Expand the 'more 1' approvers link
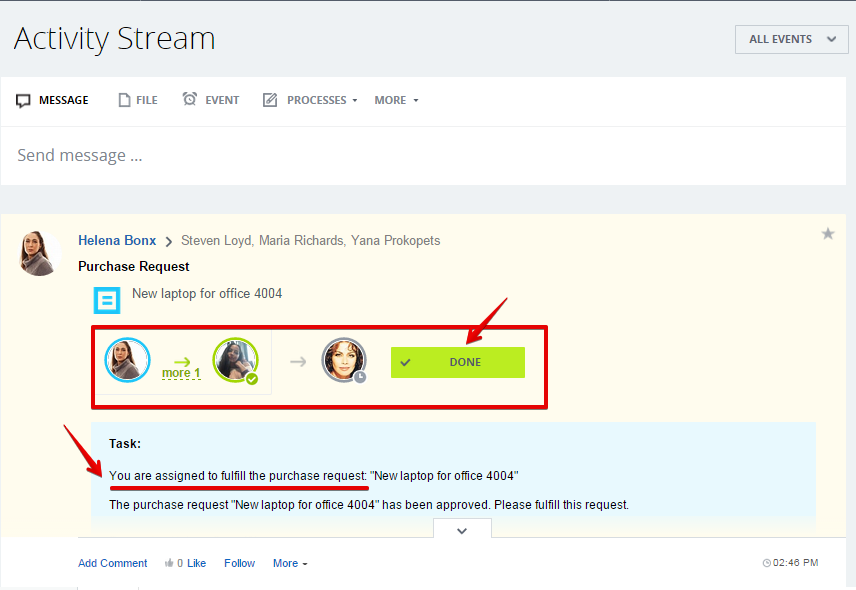856x590 pixels. tap(181, 373)
